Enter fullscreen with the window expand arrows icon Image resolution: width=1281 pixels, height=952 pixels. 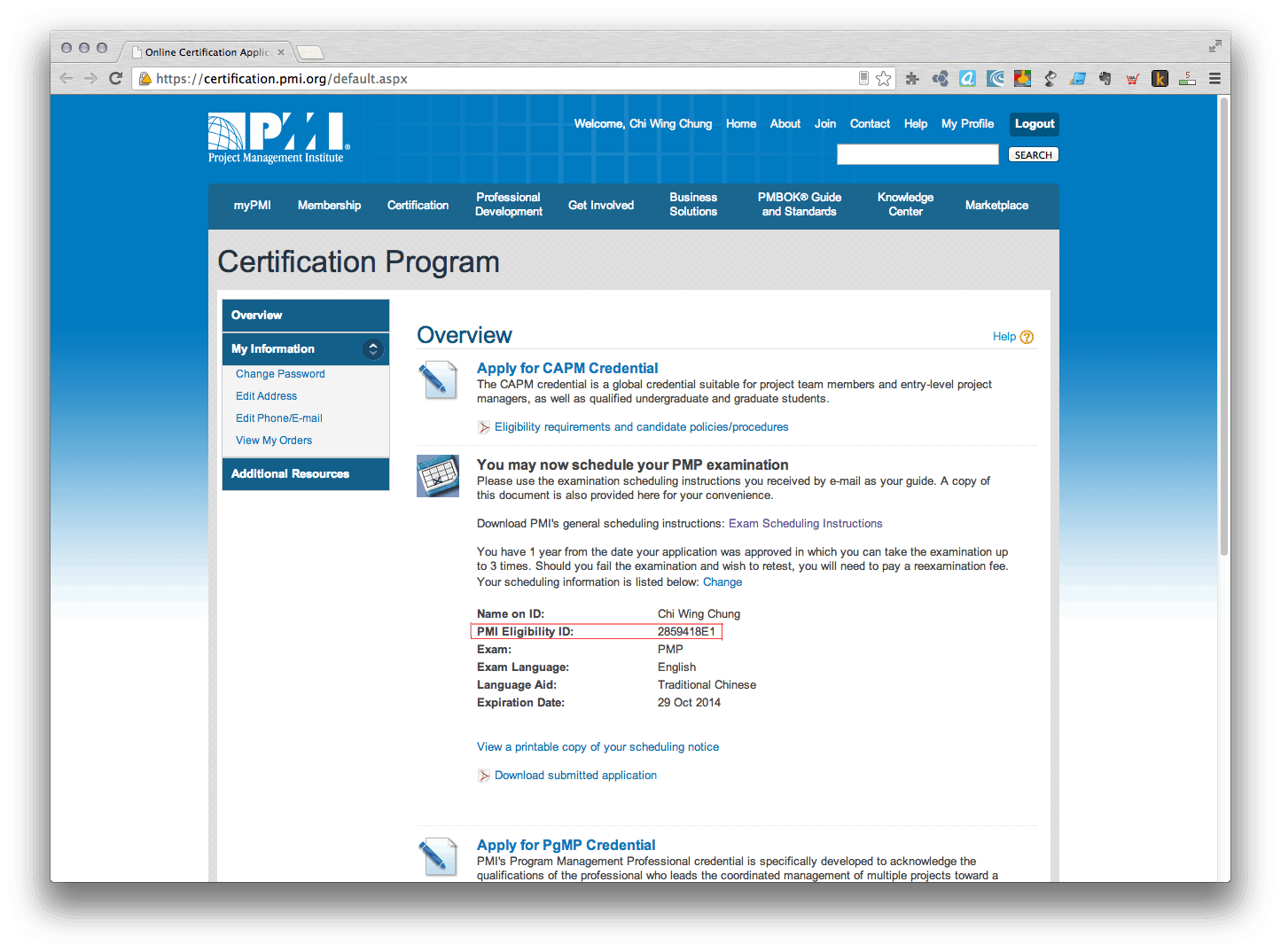pos(1215,46)
